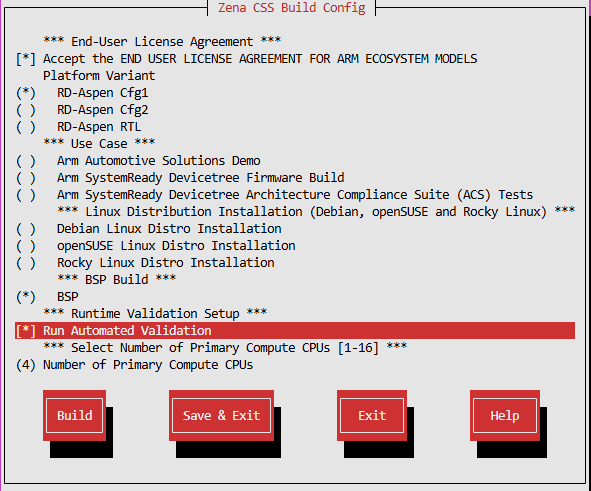Image resolution: width=591 pixels, height=491 pixels.
Task: Click the Zena CSS Build Config title
Action: 292,8
